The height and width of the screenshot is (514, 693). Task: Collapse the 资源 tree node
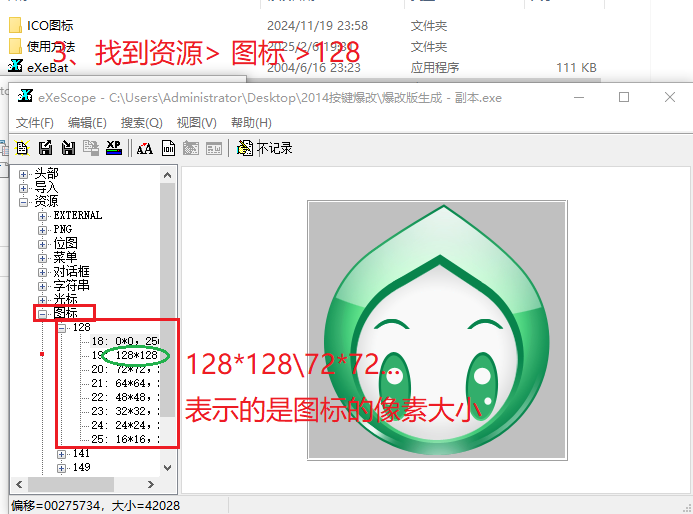pos(24,201)
